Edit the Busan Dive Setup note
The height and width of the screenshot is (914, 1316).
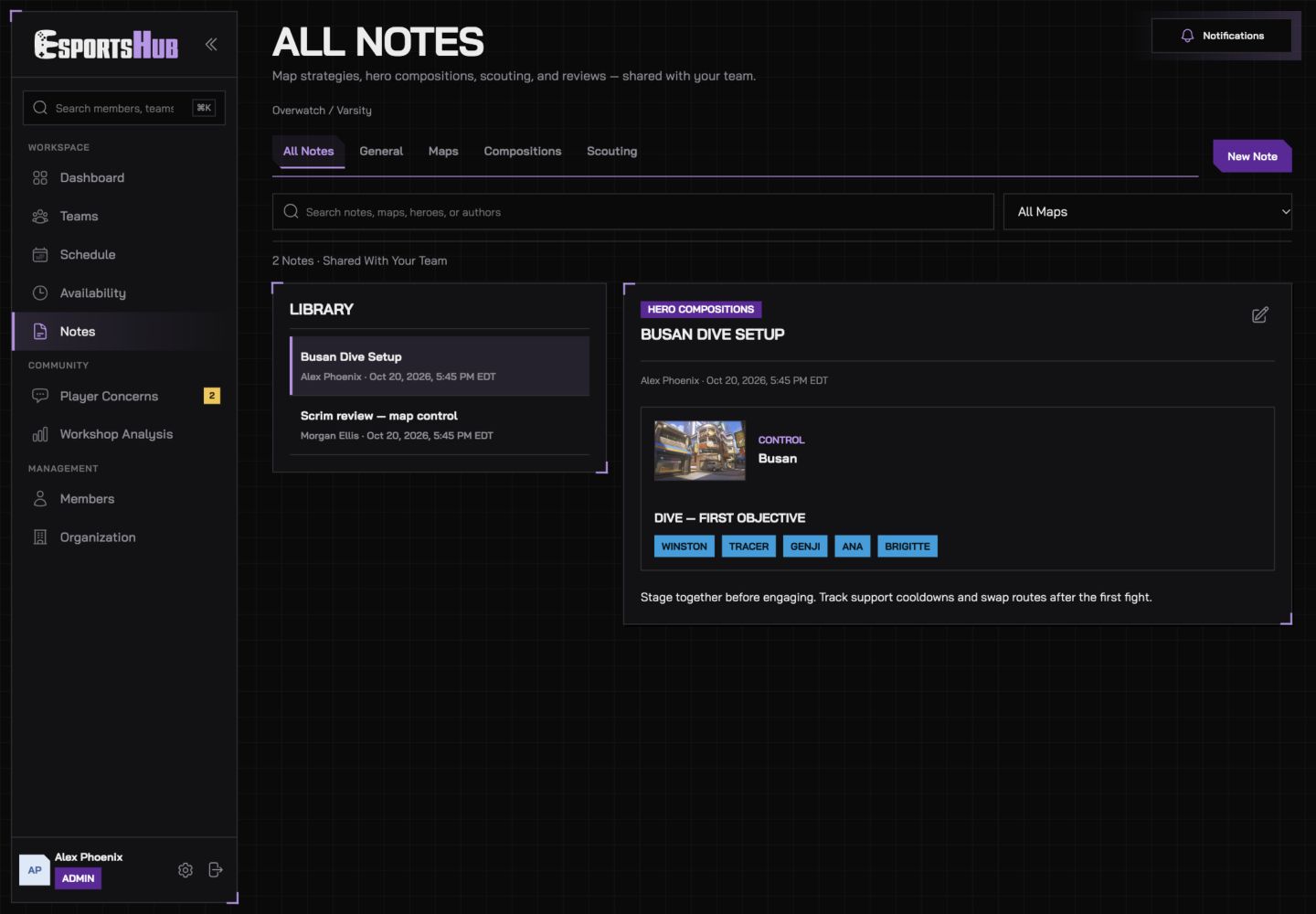1260,314
